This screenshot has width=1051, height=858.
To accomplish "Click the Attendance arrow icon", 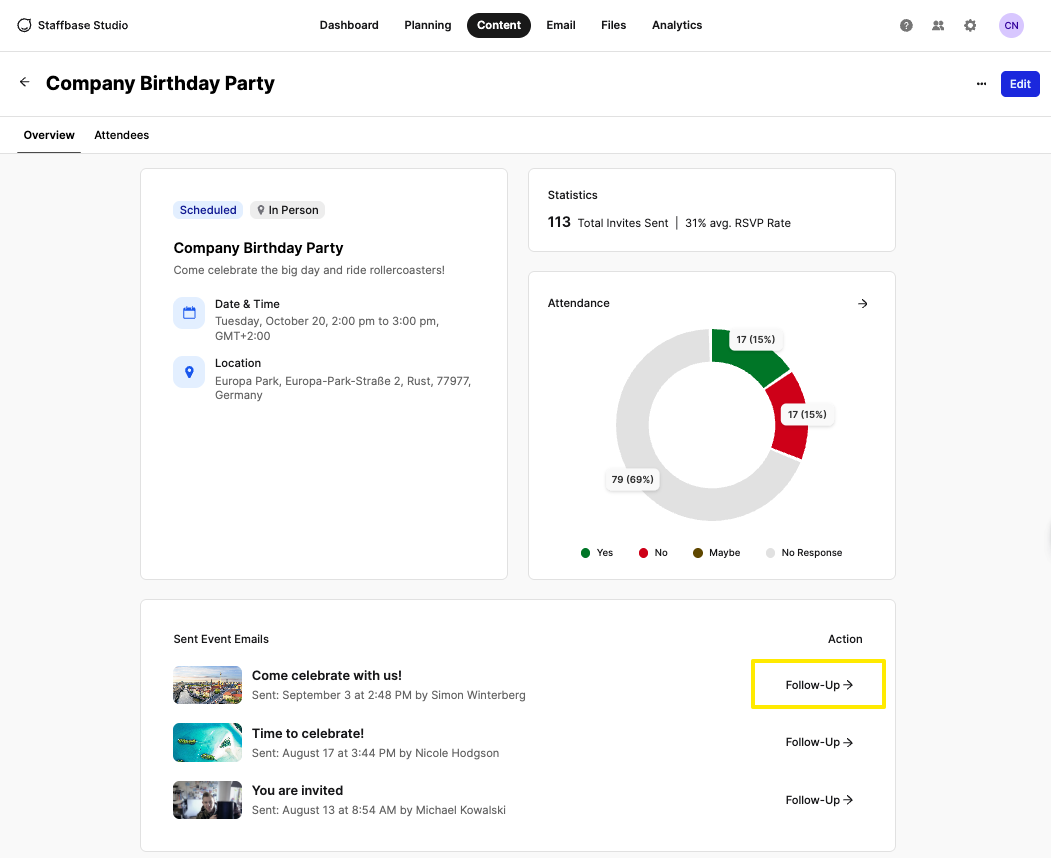I will tap(863, 304).
